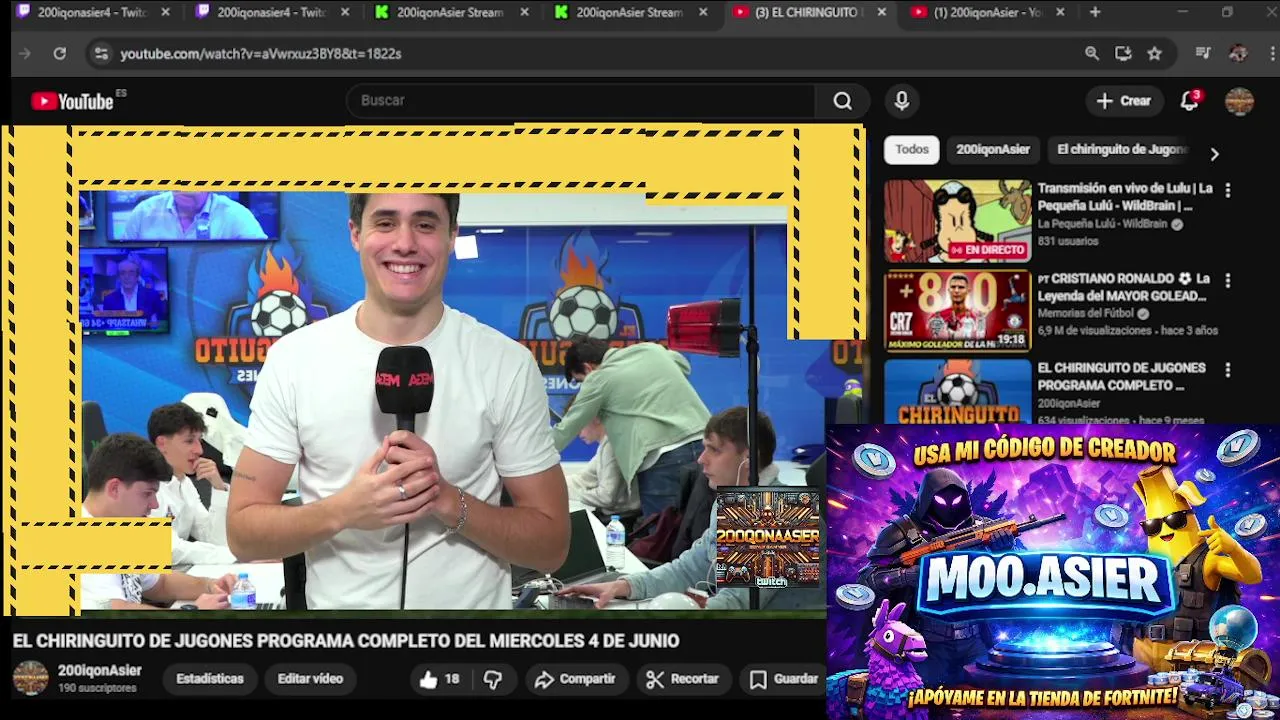The width and height of the screenshot is (1280, 720).
Task: Open options menu for PROGRAMA COMPLETO suggested video
Action: [x=1228, y=370]
